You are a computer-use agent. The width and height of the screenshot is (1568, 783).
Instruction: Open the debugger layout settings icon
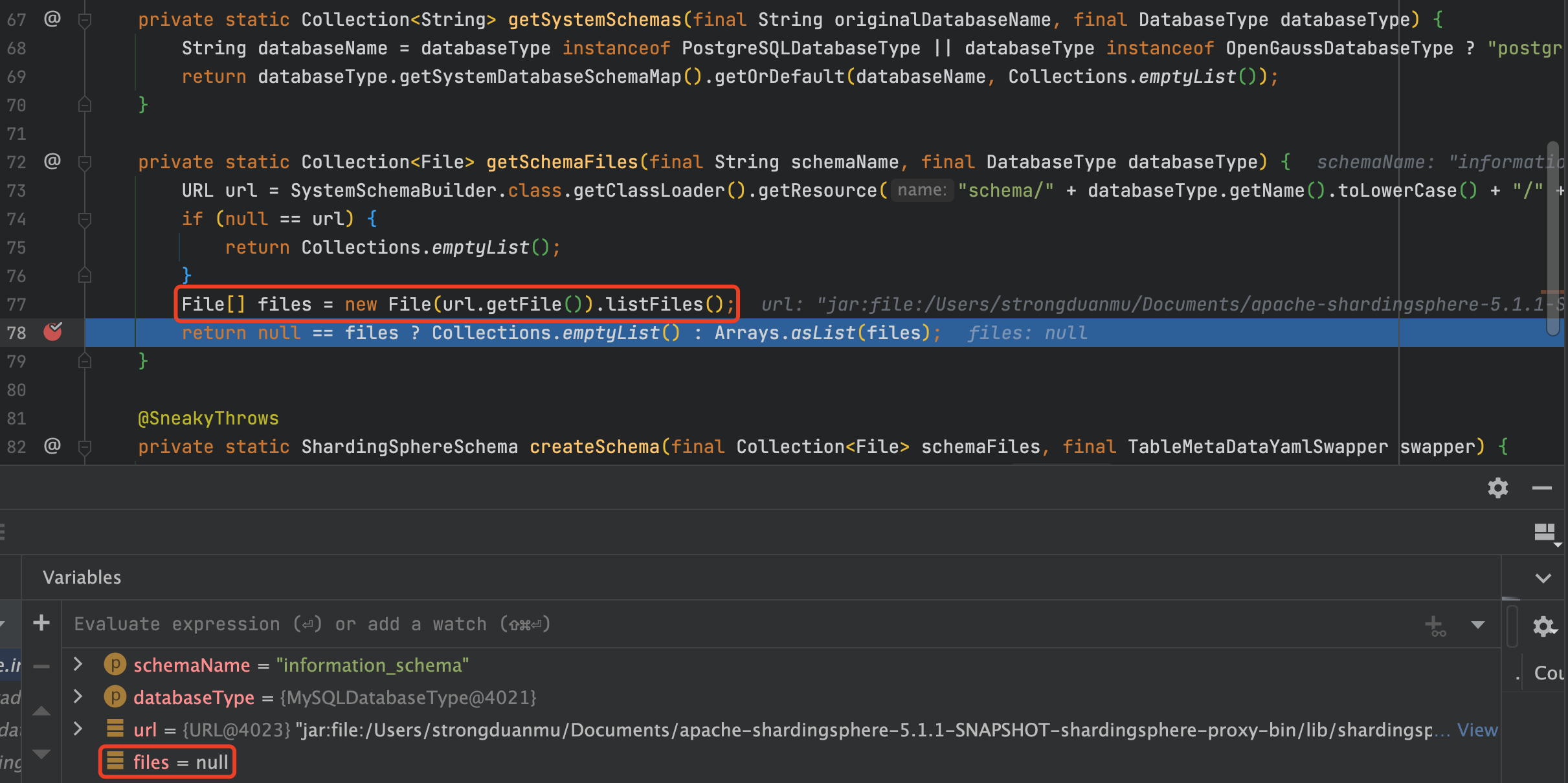point(1545,533)
